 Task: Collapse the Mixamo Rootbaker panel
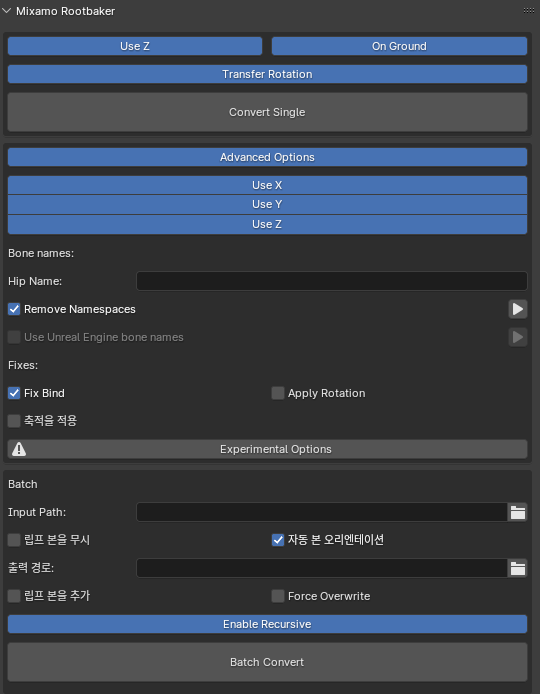[x=7, y=11]
